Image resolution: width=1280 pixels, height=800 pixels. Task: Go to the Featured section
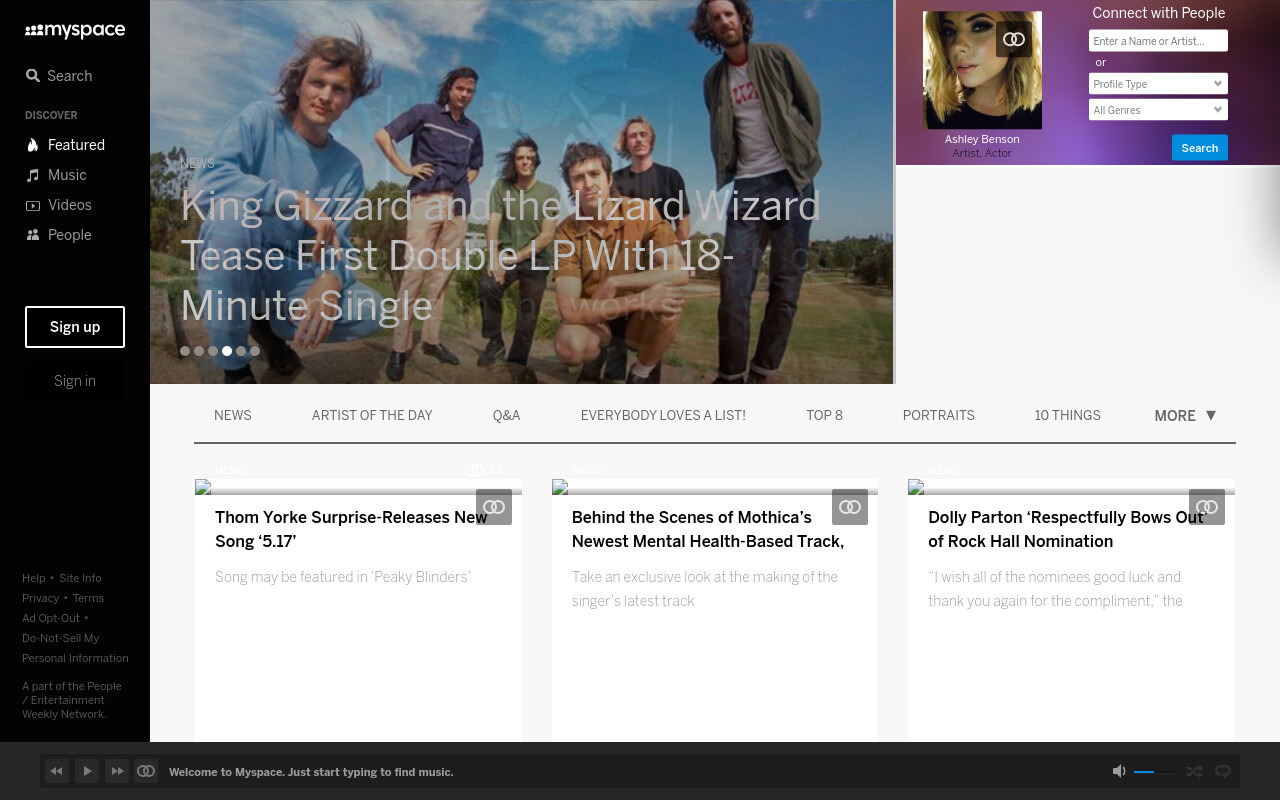65,145
